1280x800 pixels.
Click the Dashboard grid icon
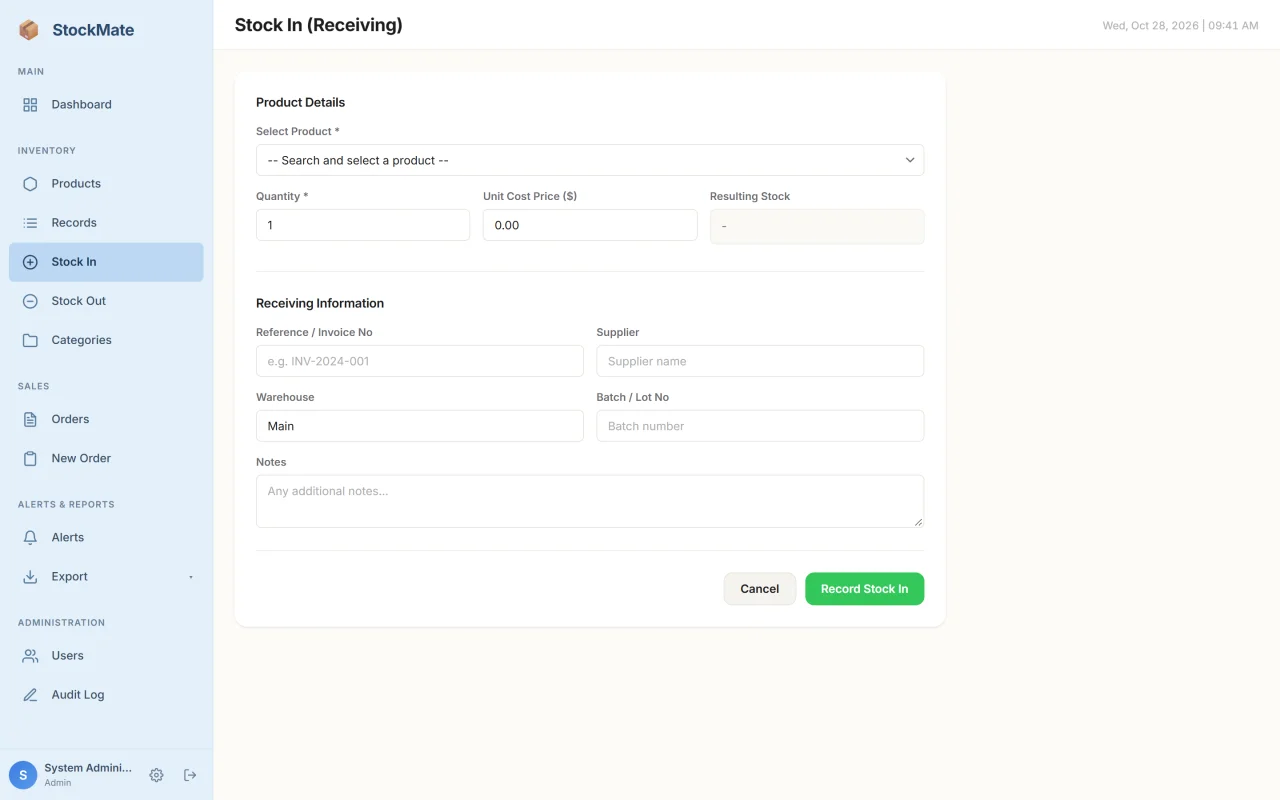[30, 105]
